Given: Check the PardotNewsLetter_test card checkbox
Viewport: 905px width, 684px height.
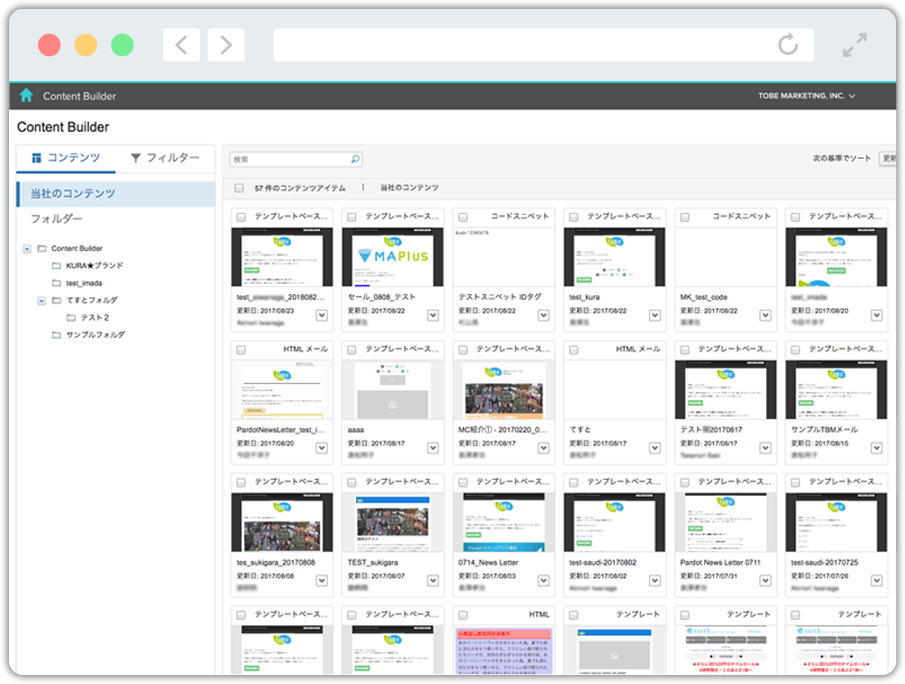Looking at the screenshot, I should [241, 350].
